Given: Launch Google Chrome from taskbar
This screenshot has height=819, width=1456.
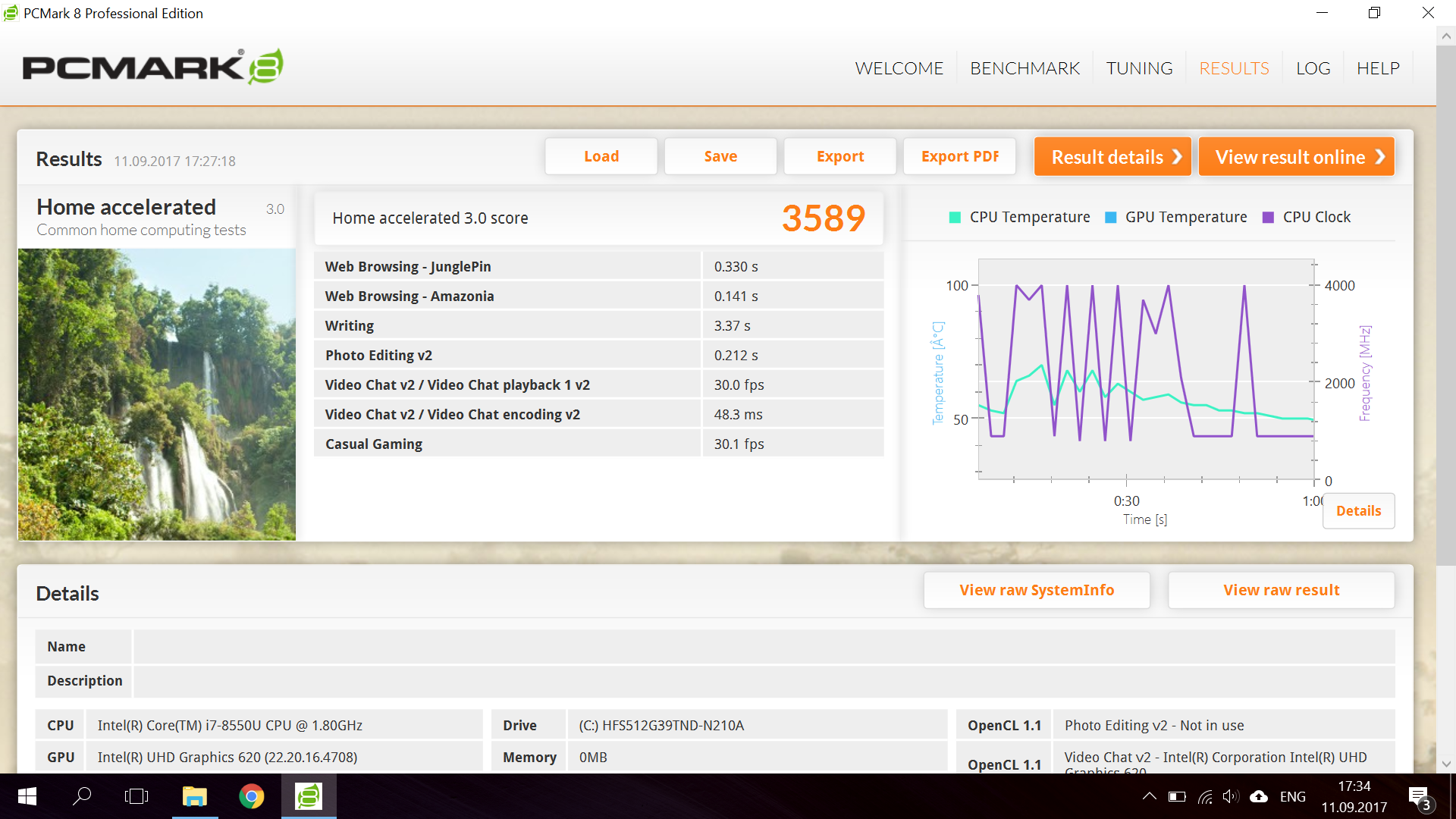Looking at the screenshot, I should pos(251,796).
